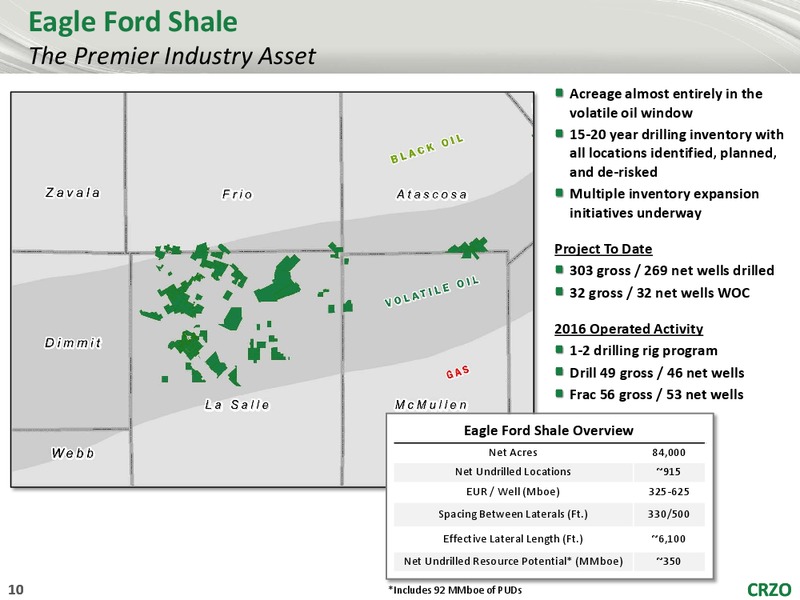
Task: Select the Dimmit county label on map
Action: pyautogui.click(x=73, y=343)
